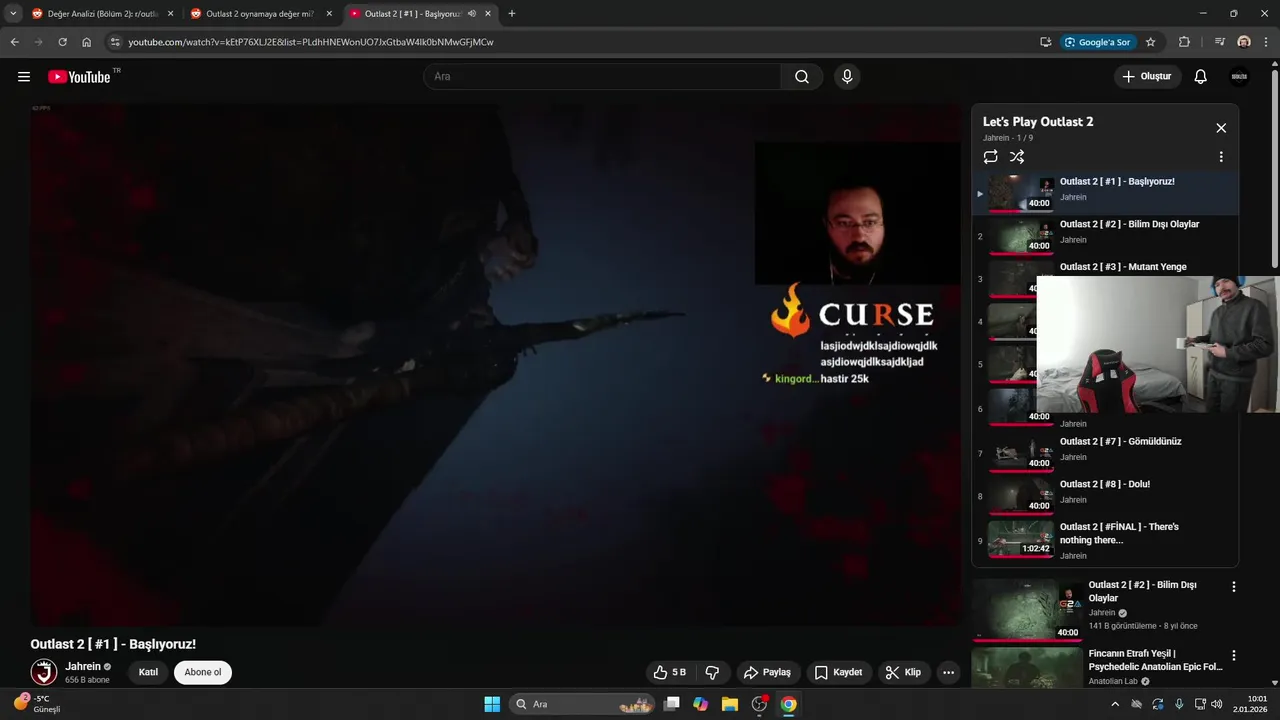The width and height of the screenshot is (1280, 720).
Task: Expand the tab search dropdown arrow
Action: [x=13, y=14]
